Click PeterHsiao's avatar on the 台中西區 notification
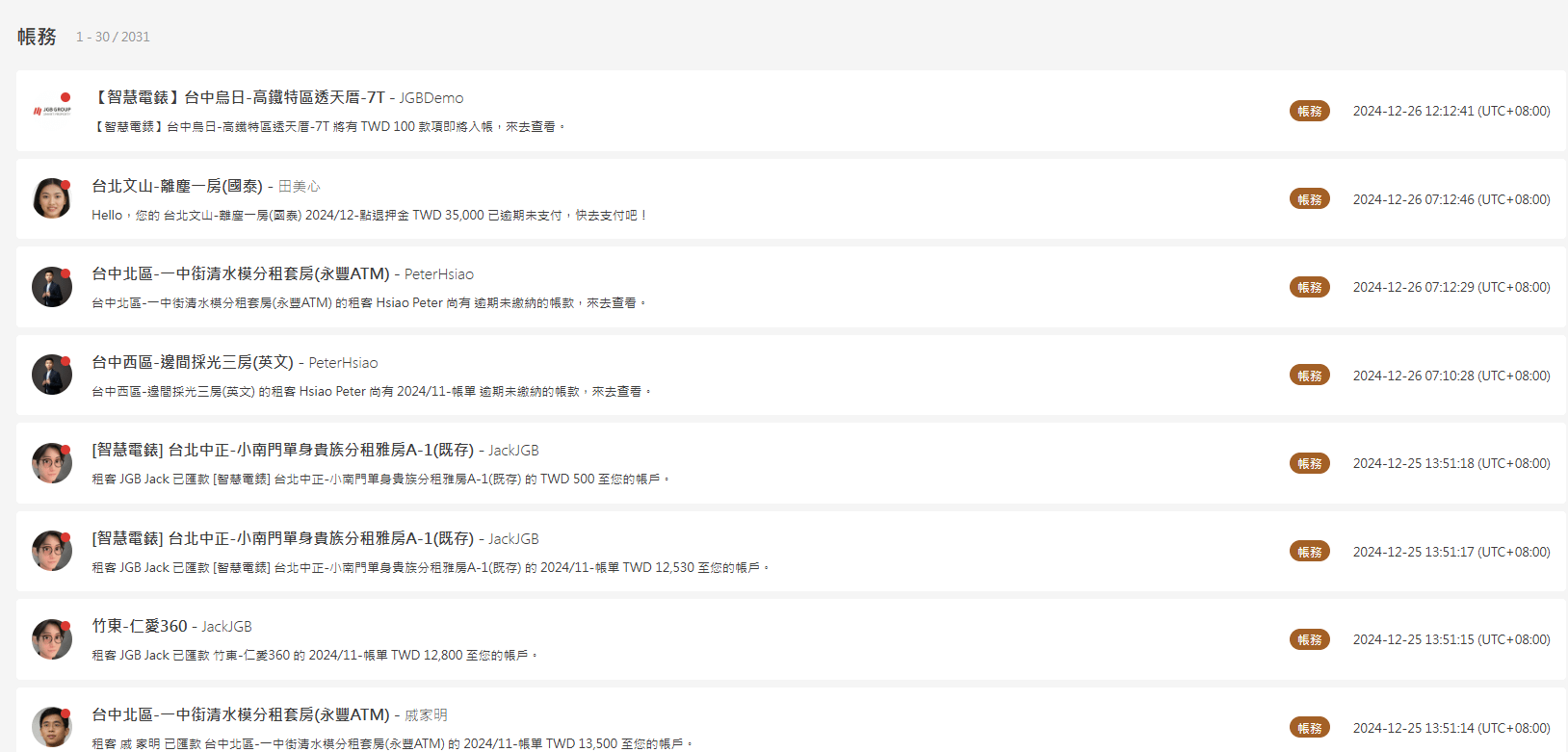The width and height of the screenshot is (1568, 752). point(52,375)
